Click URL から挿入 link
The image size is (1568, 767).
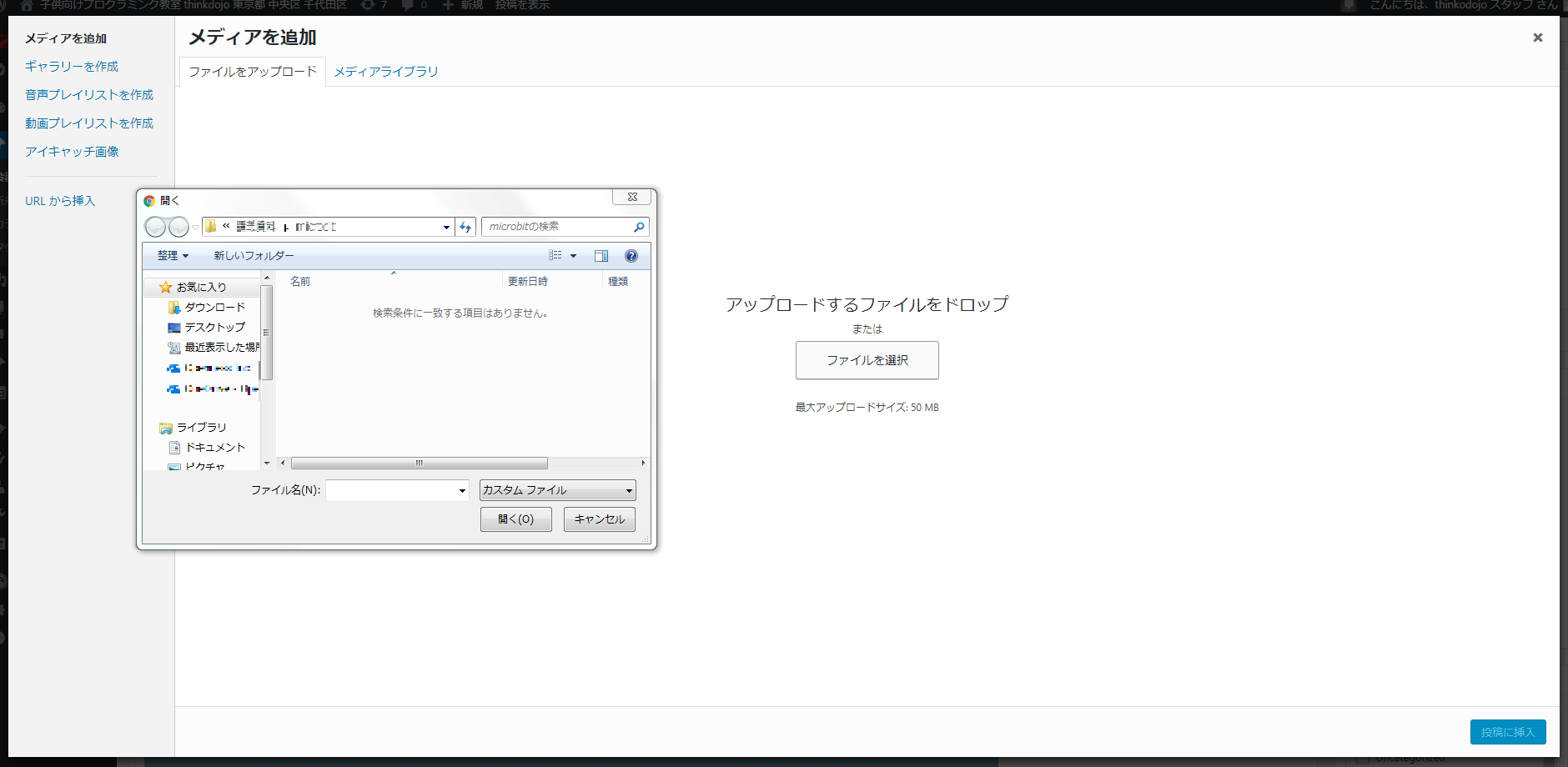(x=60, y=201)
